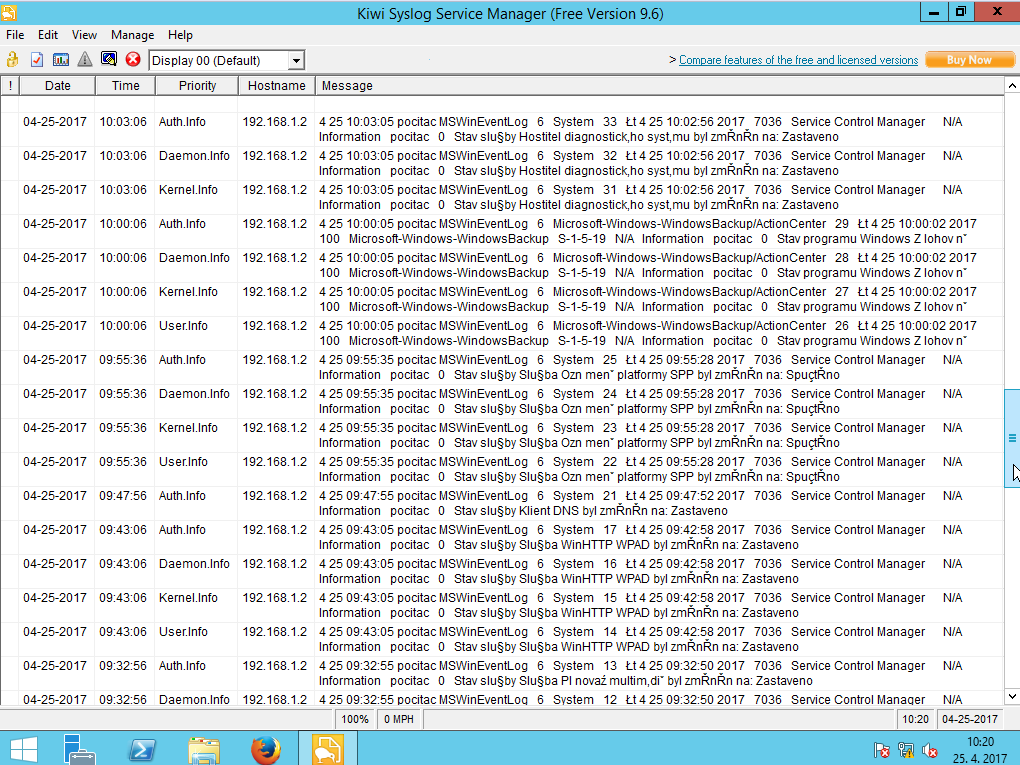Open the Display 00 (Default) dropdown
Screen dimensions: 1020x765
296,60
